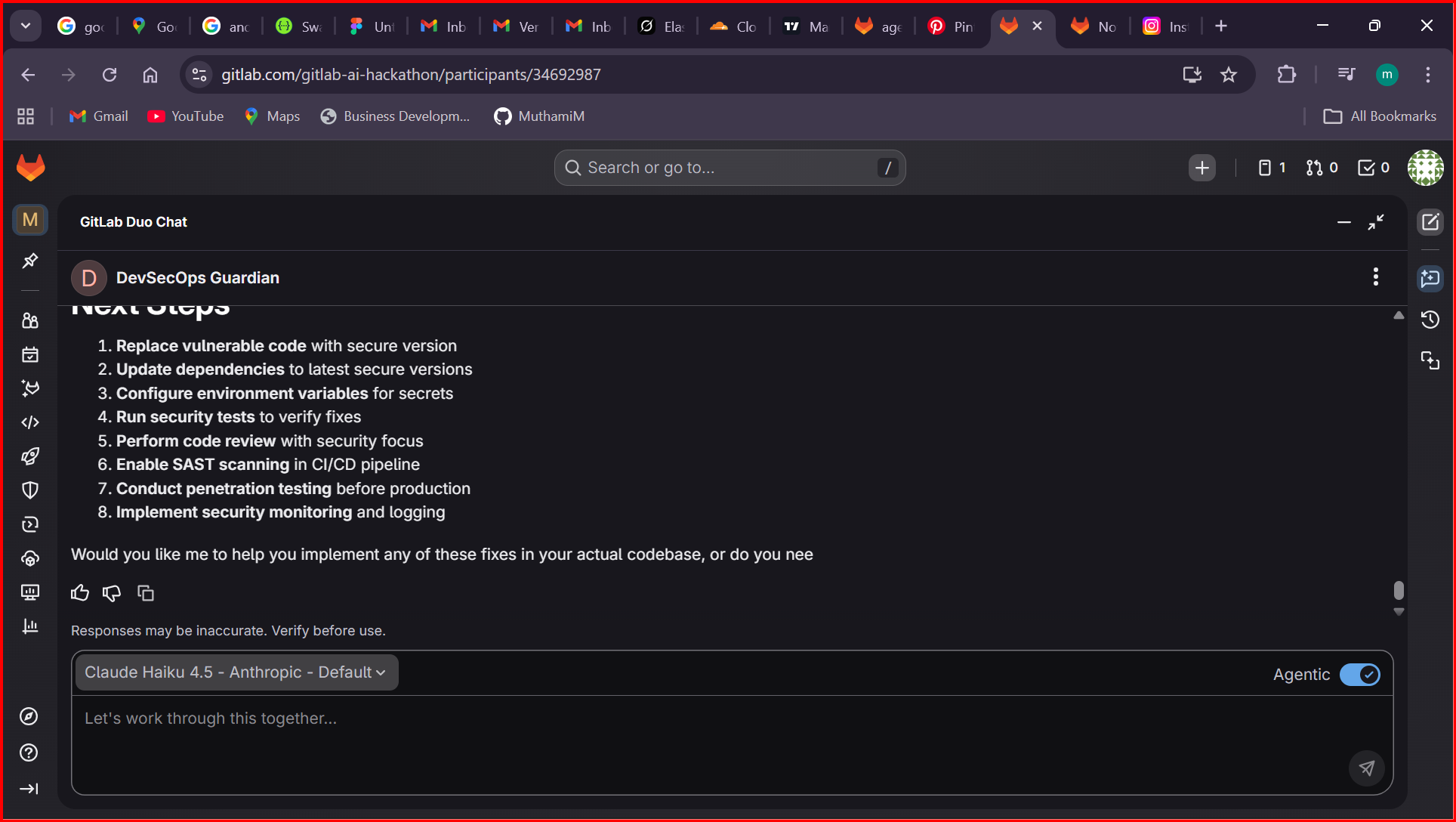Viewport: 1456px width, 822px height.
Task: Click the create new plus button
Action: 1202,168
